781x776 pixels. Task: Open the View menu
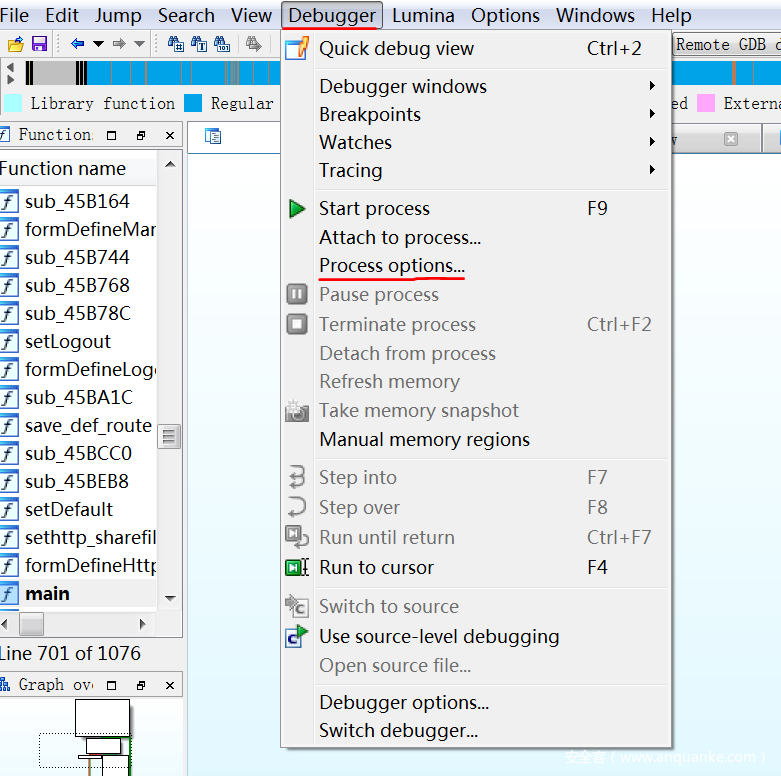click(x=251, y=15)
